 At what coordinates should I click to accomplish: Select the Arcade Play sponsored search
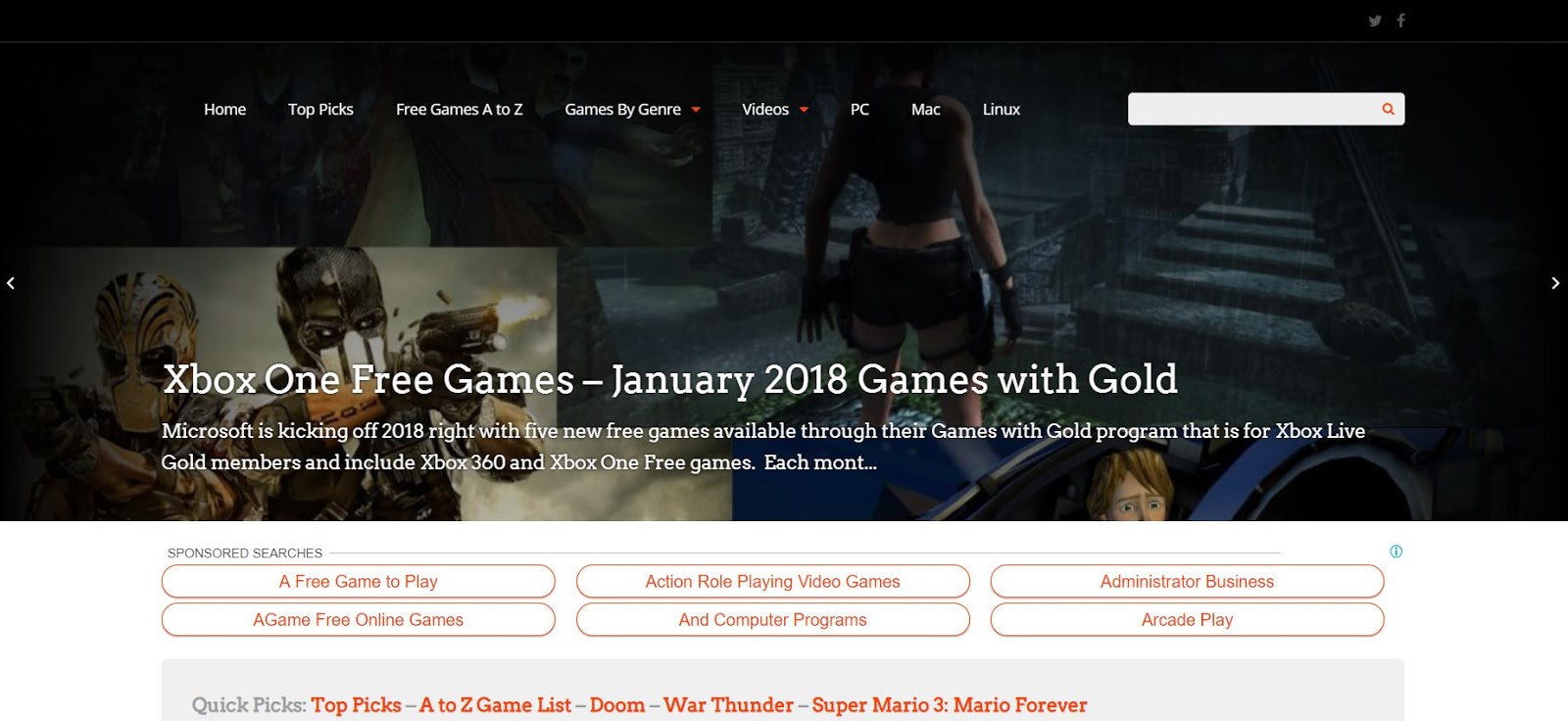pos(1188,619)
